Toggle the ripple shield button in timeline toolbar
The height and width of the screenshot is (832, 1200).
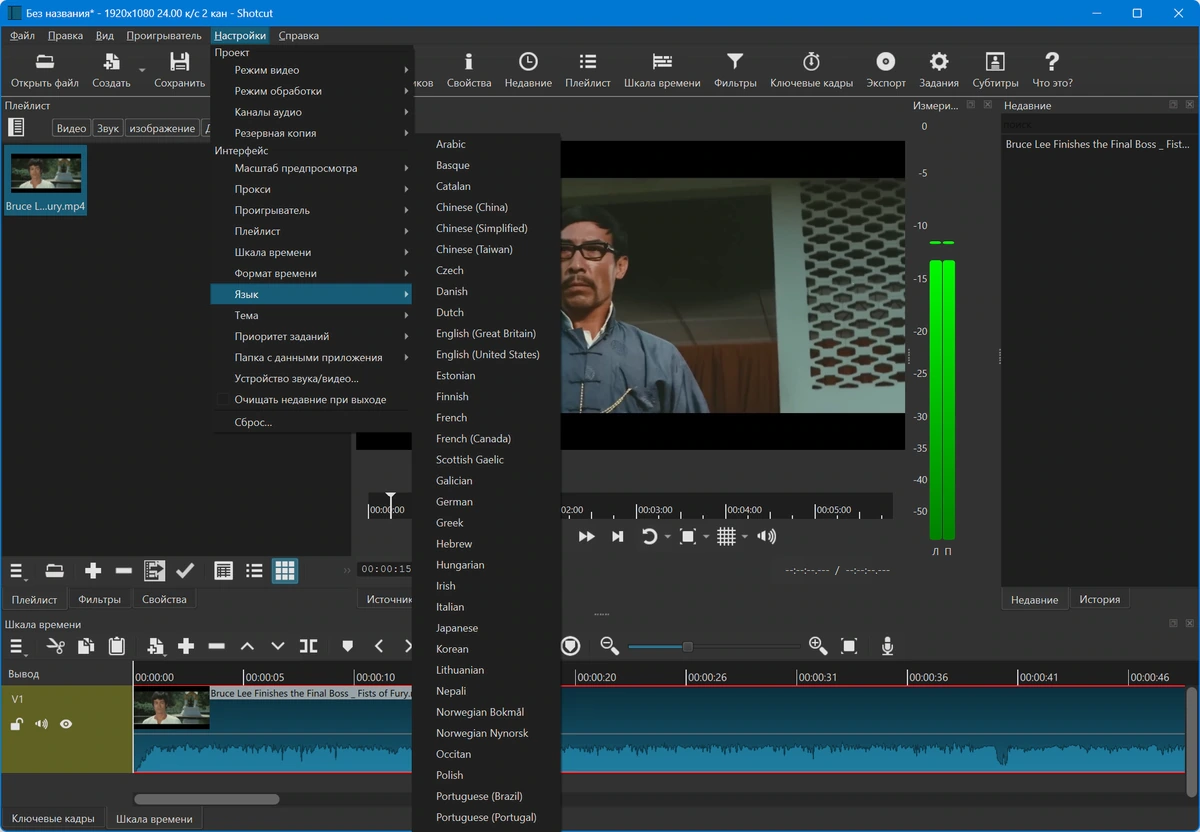(570, 646)
